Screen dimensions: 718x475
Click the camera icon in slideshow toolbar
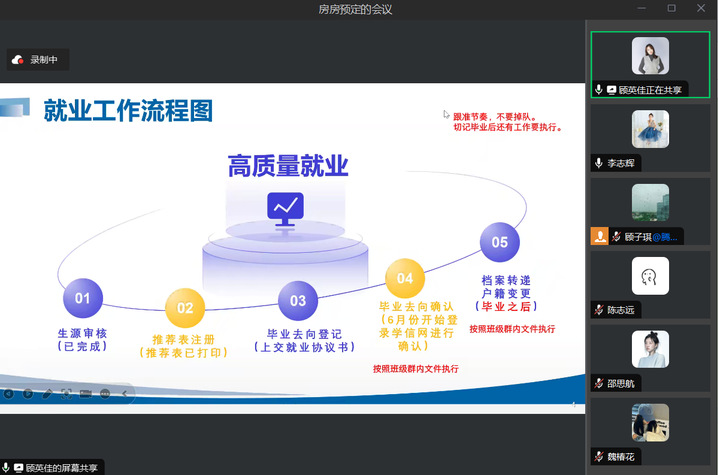coord(86,393)
